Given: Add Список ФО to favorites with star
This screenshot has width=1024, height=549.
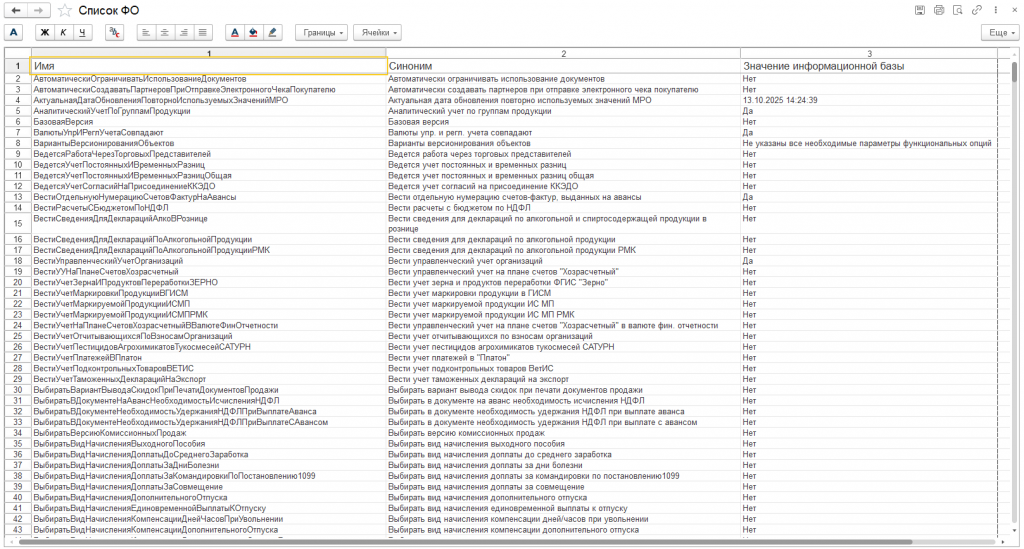Looking at the screenshot, I should [x=65, y=10].
